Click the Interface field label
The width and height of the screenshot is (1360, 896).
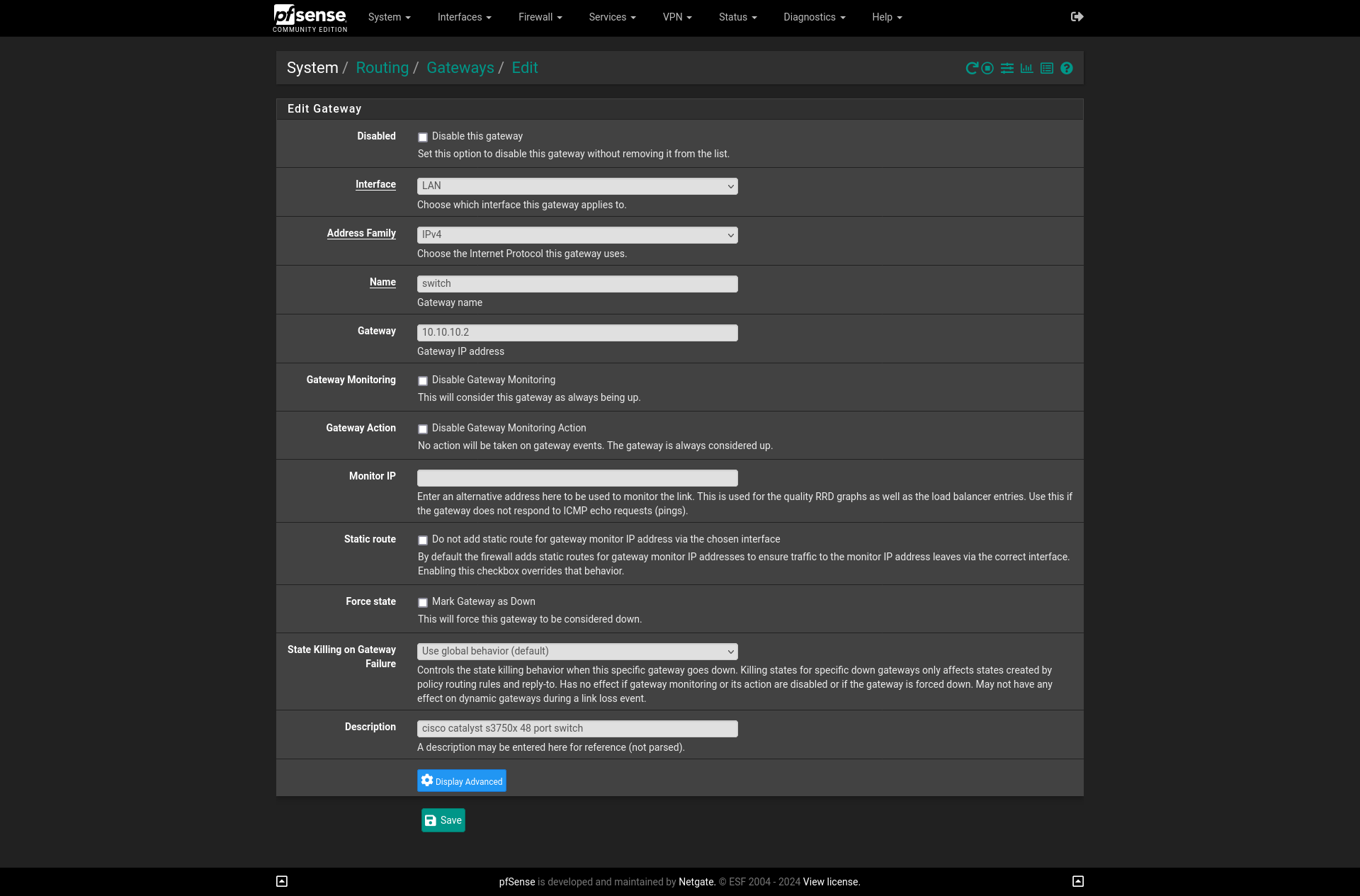tap(375, 185)
